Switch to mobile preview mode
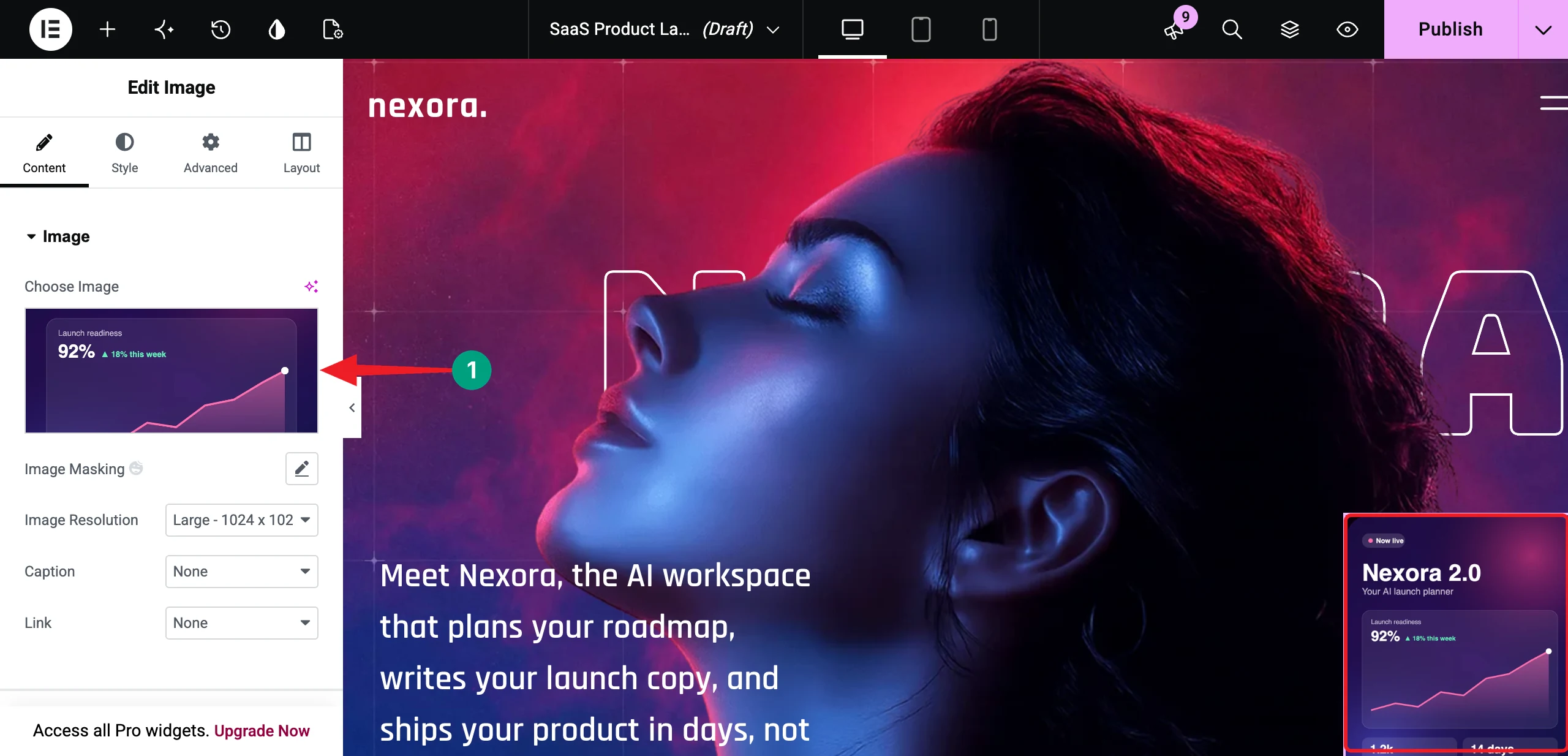The height and width of the screenshot is (756, 1568). click(989, 29)
